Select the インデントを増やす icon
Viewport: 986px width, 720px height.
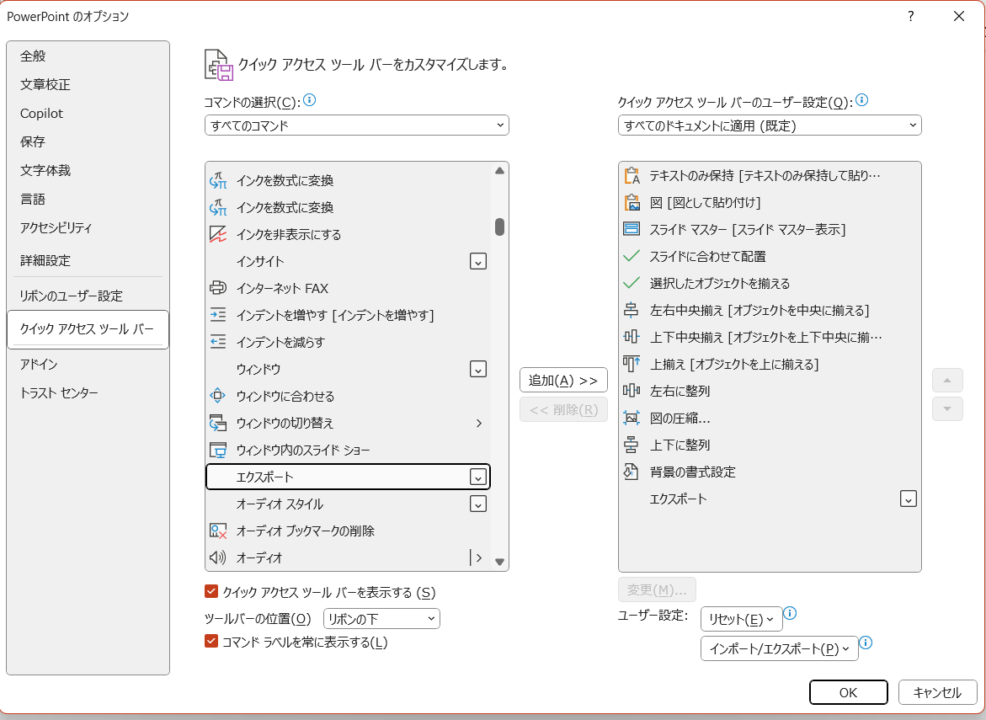pyautogui.click(x=218, y=315)
